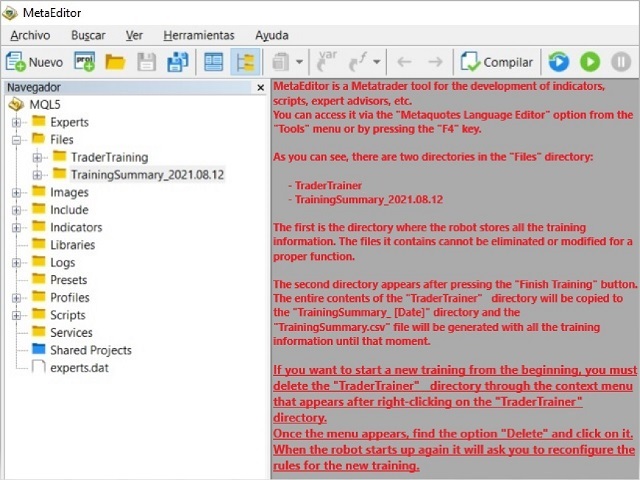Click the Save floppy disk icon

point(147,62)
